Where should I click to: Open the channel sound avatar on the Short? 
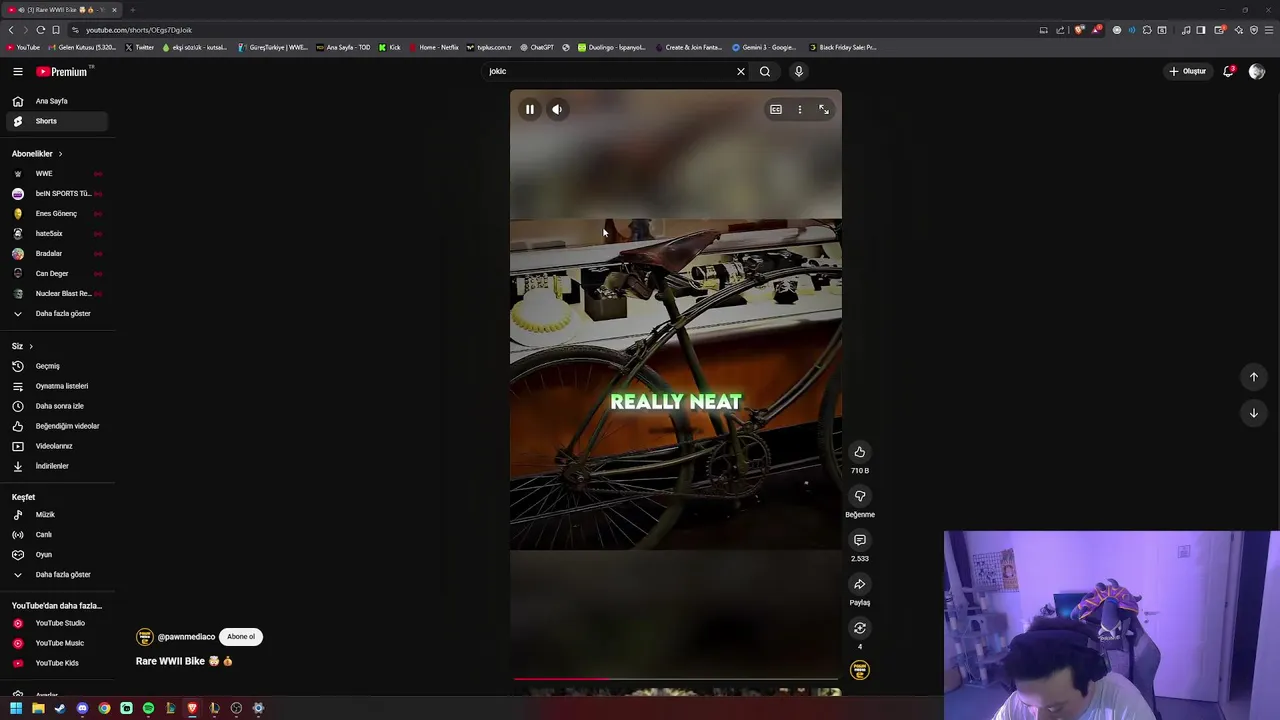859,670
